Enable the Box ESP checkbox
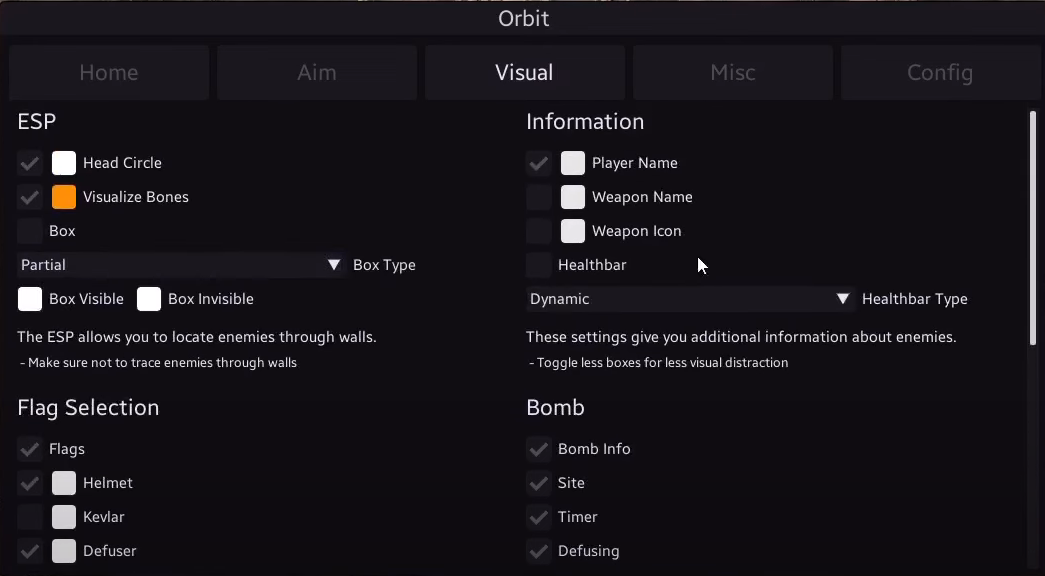The height and width of the screenshot is (576, 1045). 30,231
